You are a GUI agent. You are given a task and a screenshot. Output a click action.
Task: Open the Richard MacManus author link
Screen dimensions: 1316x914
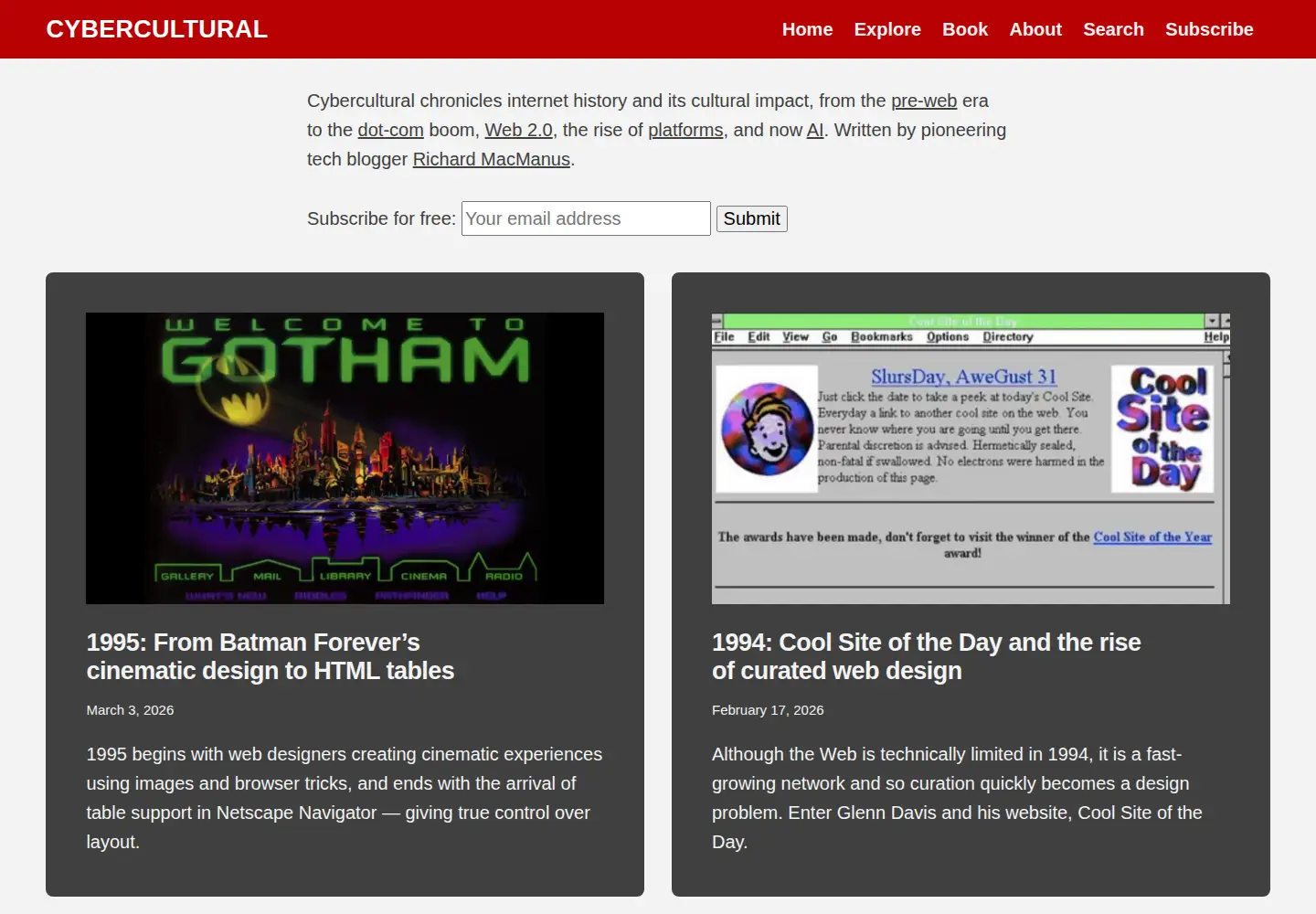point(492,159)
